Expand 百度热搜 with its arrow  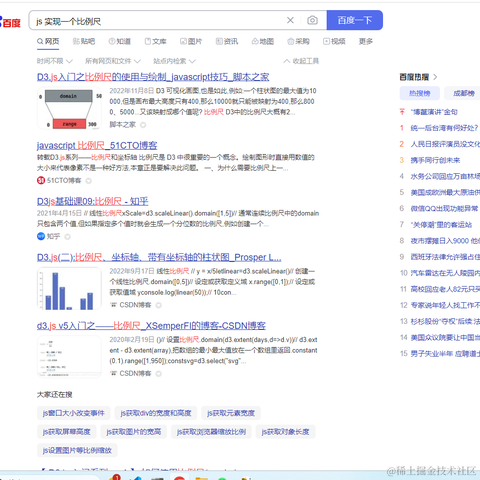click(435, 77)
